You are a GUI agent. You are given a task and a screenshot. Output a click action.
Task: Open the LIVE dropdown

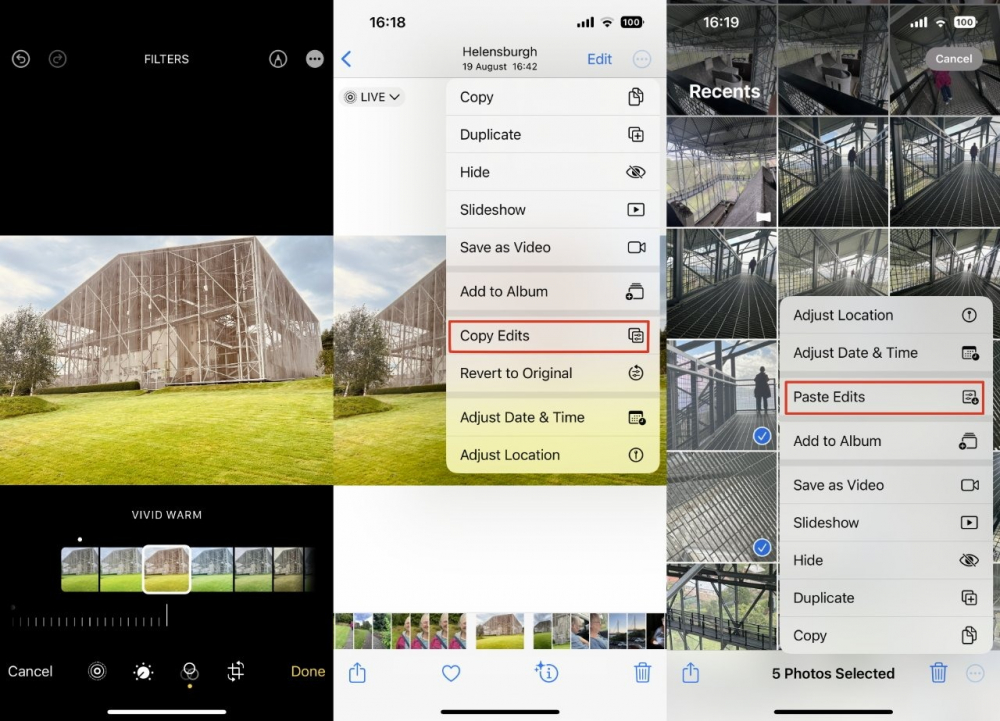(371, 97)
